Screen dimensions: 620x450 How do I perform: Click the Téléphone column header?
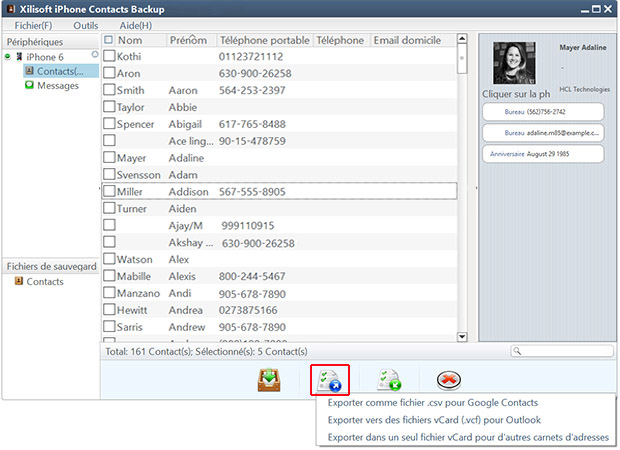(340, 40)
